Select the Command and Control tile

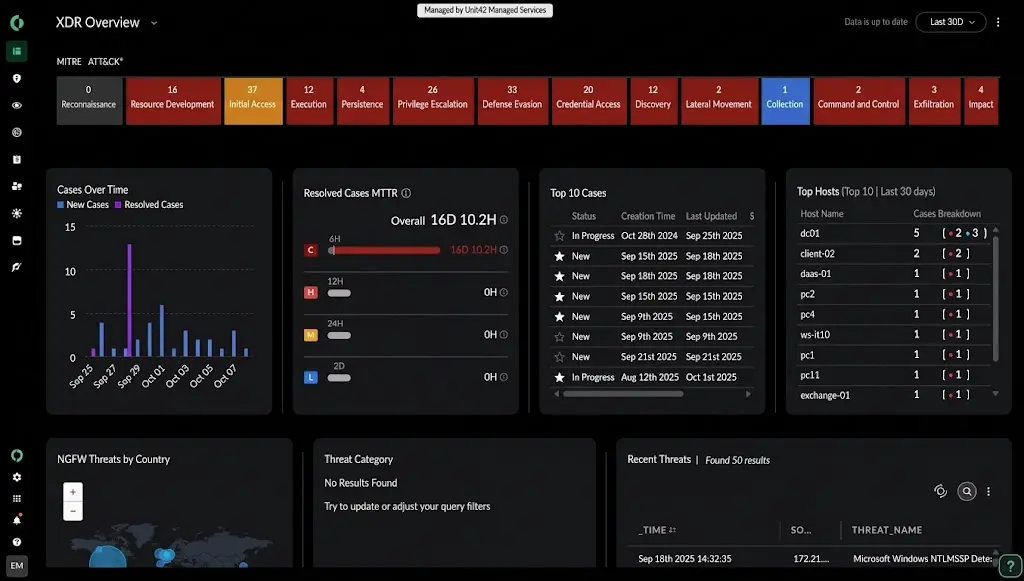tap(859, 101)
